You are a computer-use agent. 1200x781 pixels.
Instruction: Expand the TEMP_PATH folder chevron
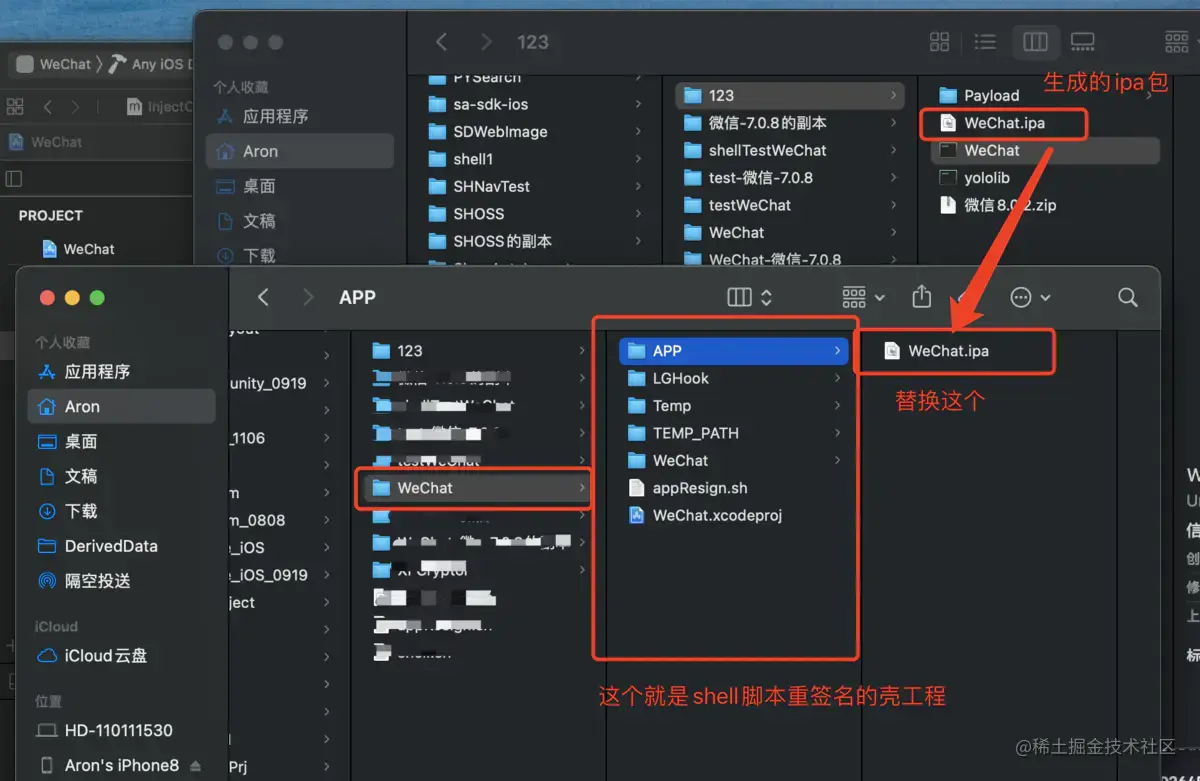tap(837, 433)
